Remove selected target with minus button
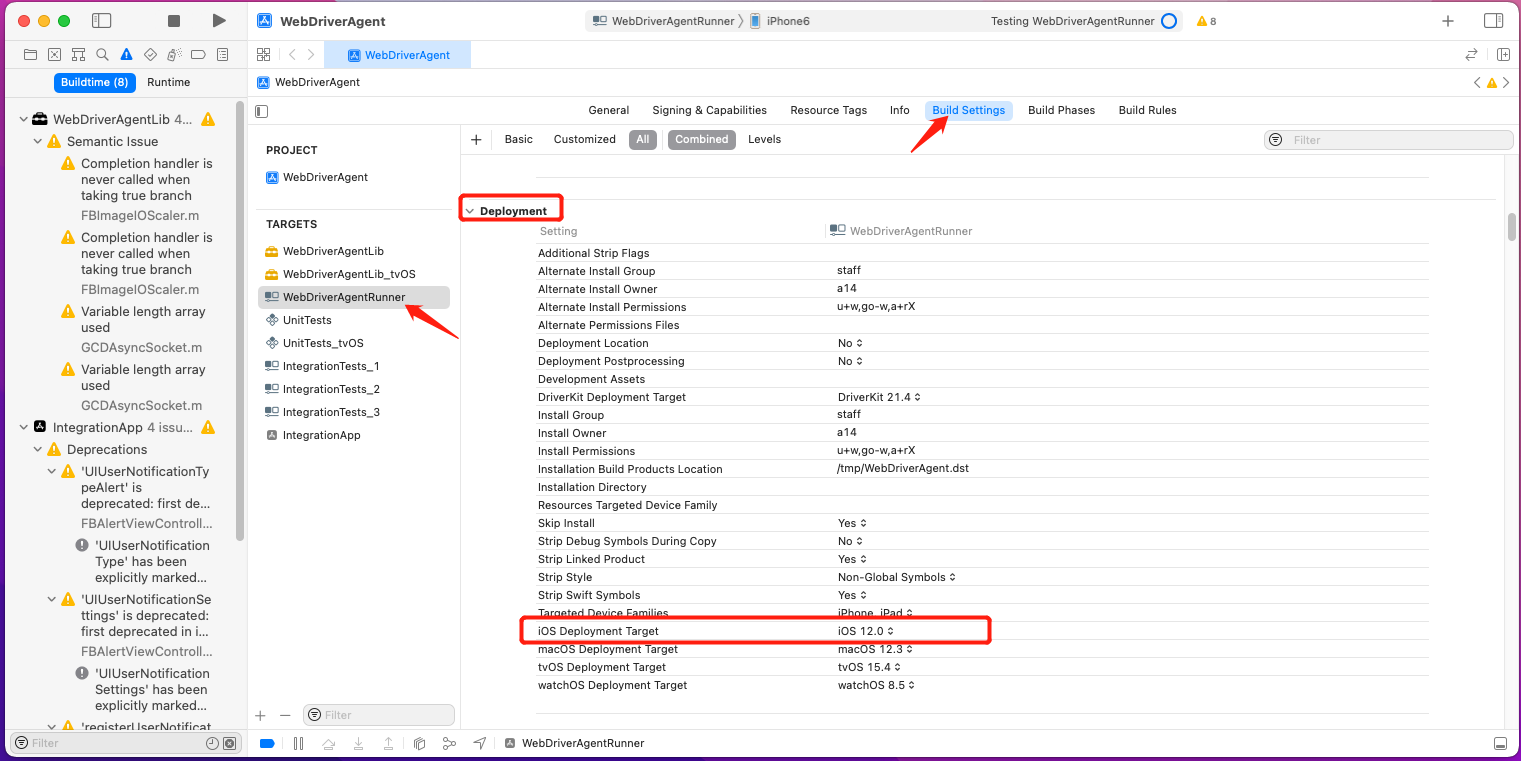 tap(285, 715)
